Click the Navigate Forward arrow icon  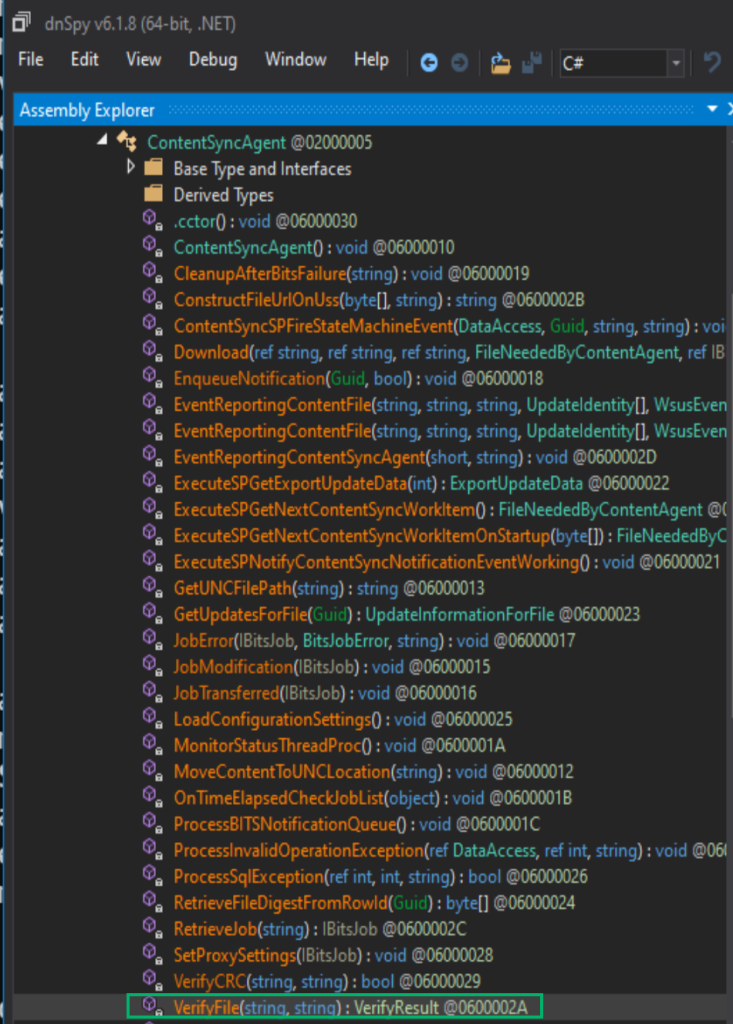(459, 63)
